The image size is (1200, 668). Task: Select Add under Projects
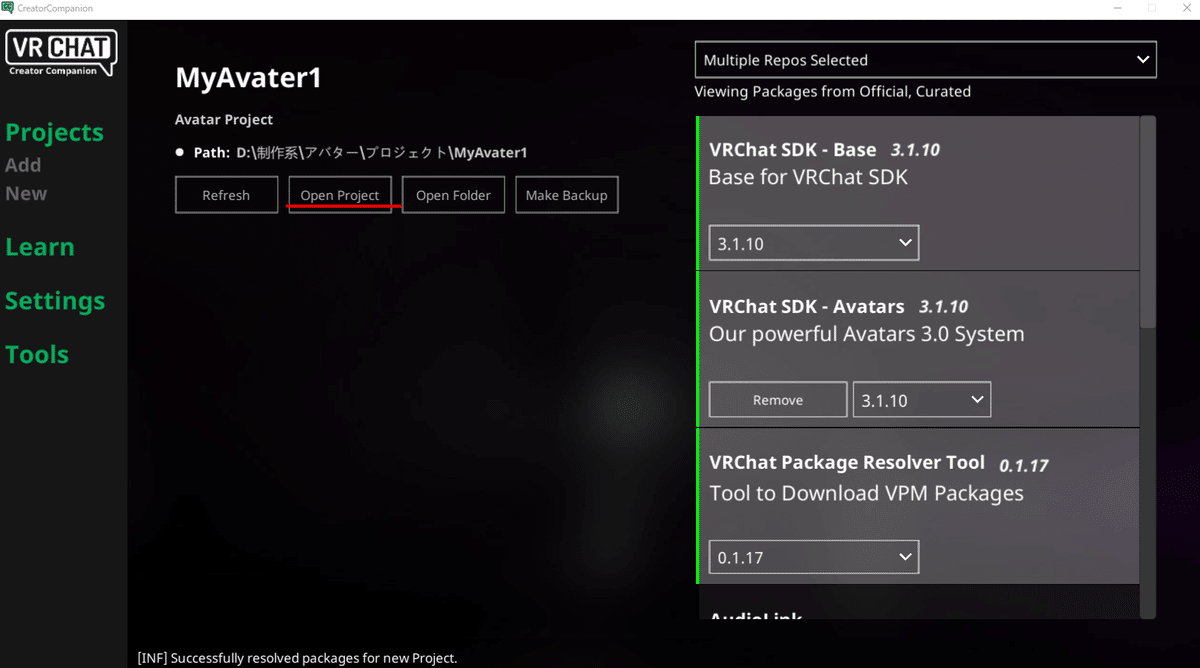[23, 165]
